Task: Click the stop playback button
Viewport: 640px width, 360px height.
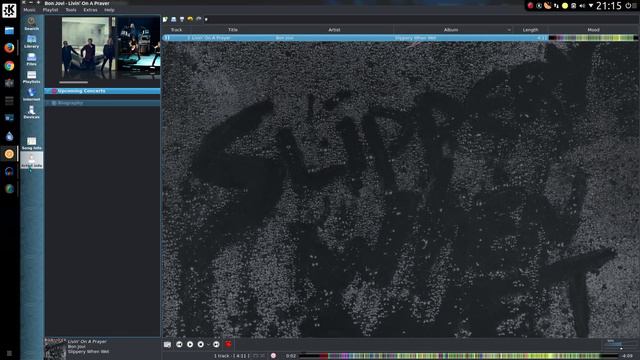Action: click(200, 344)
